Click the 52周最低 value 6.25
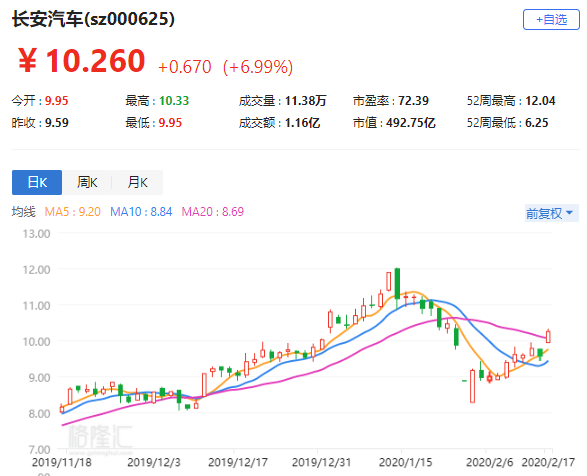Screen dimensions: 587x476 (536, 123)
